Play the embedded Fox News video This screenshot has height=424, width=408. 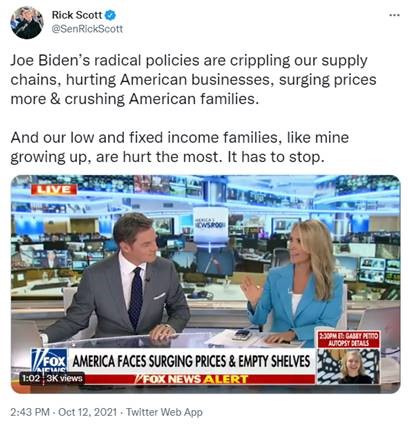(206, 284)
